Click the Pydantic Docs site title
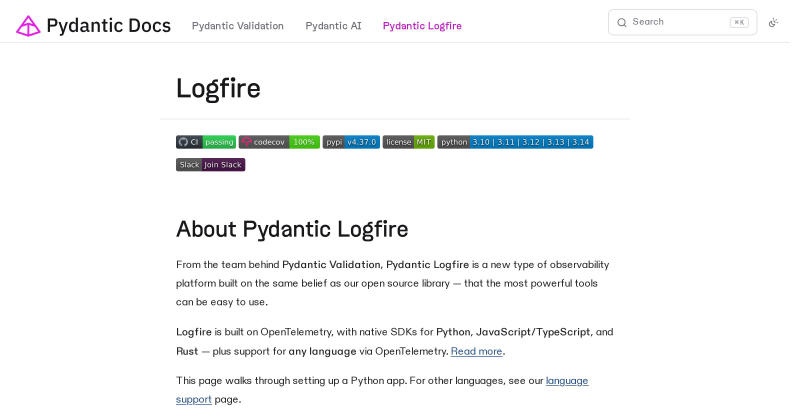The image size is (800, 420). 109,26
